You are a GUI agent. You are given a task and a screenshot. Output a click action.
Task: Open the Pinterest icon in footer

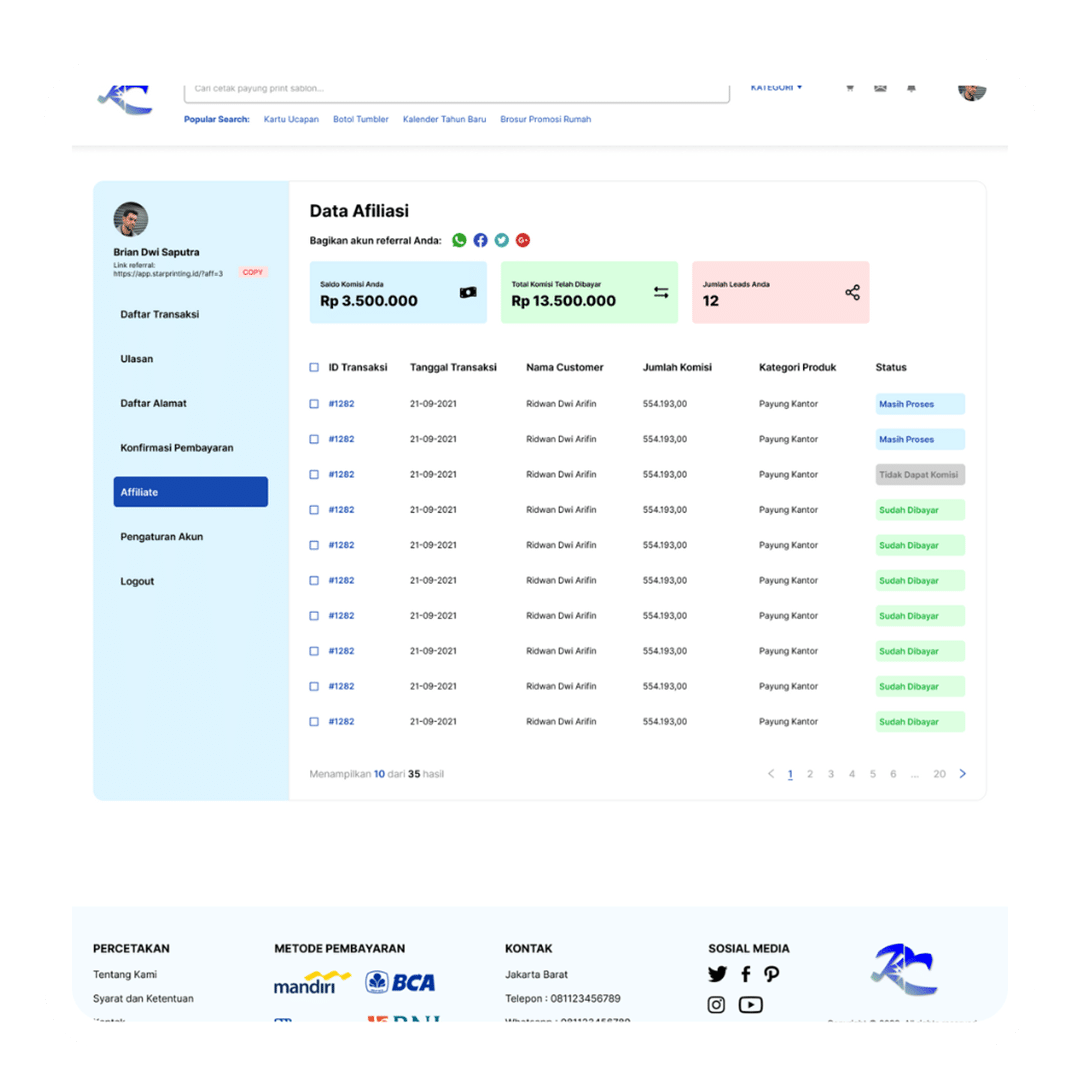[771, 974]
